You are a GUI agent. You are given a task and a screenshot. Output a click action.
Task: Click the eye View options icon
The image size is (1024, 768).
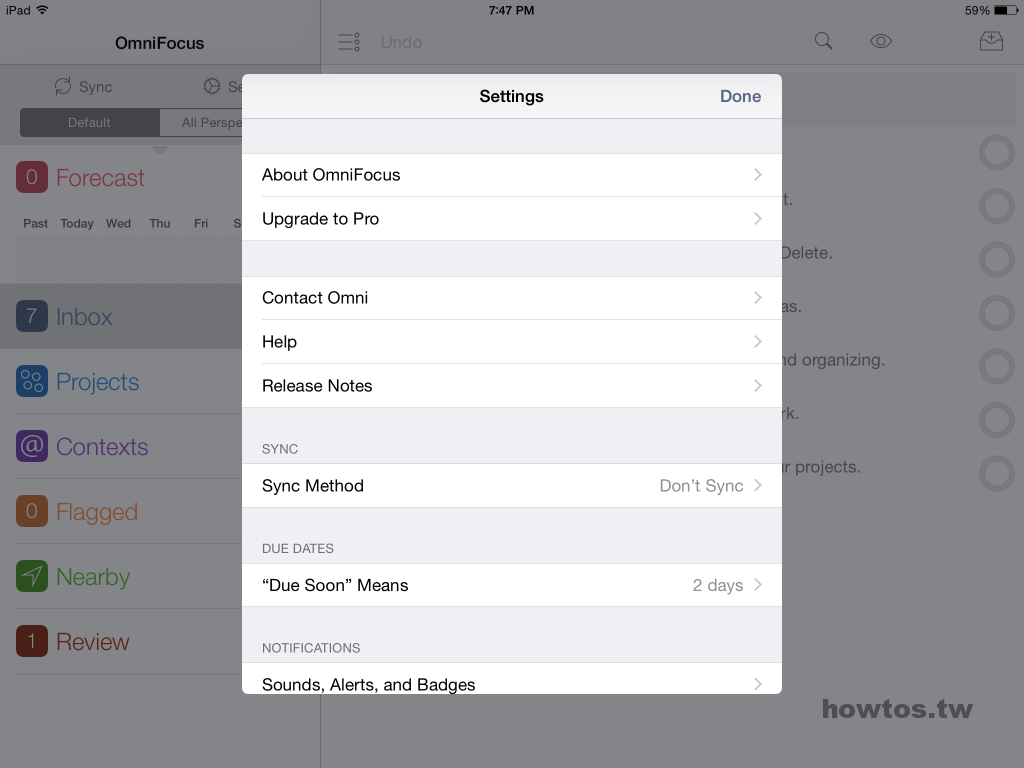point(880,41)
